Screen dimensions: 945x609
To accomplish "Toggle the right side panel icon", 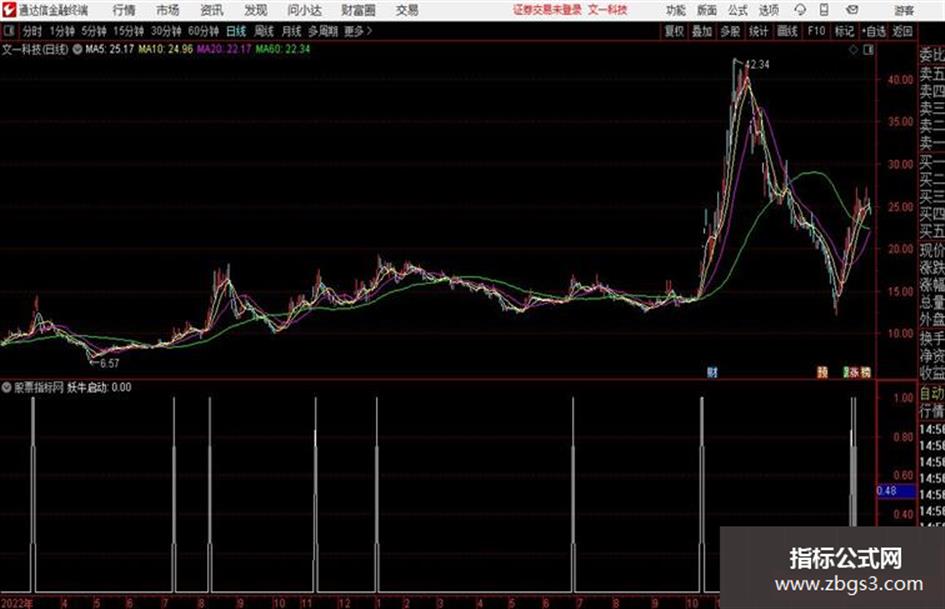I will tap(868, 50).
